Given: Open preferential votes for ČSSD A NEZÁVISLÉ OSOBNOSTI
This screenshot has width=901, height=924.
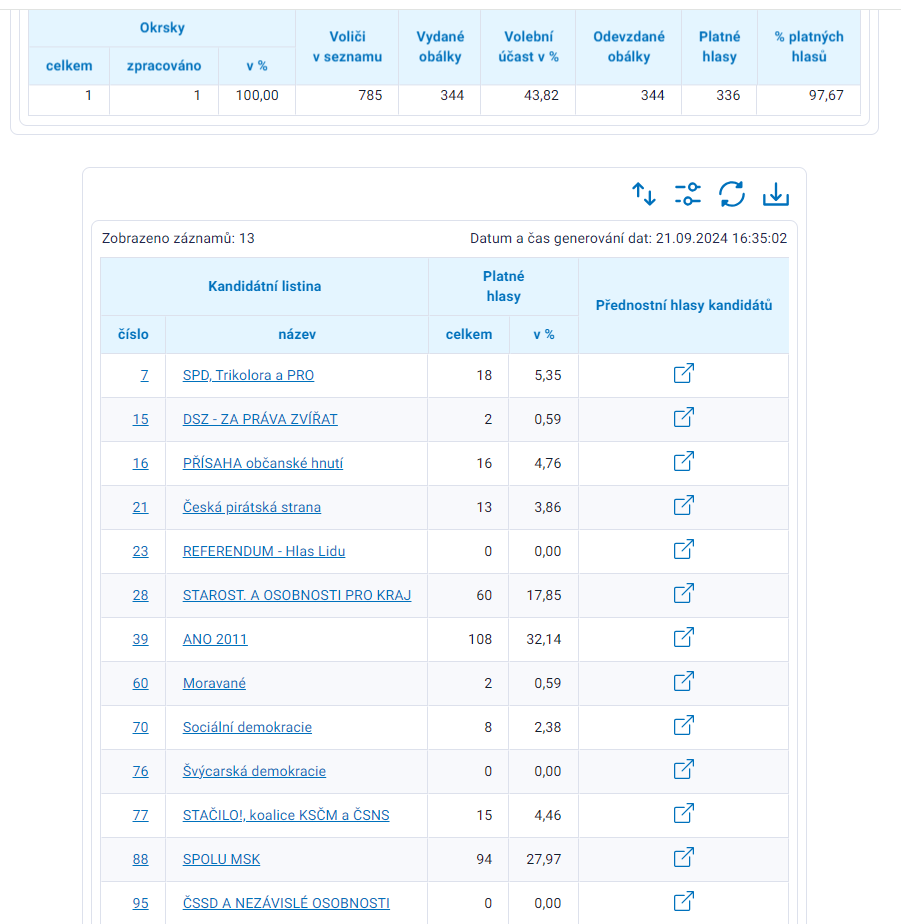Looking at the screenshot, I should tap(684, 901).
